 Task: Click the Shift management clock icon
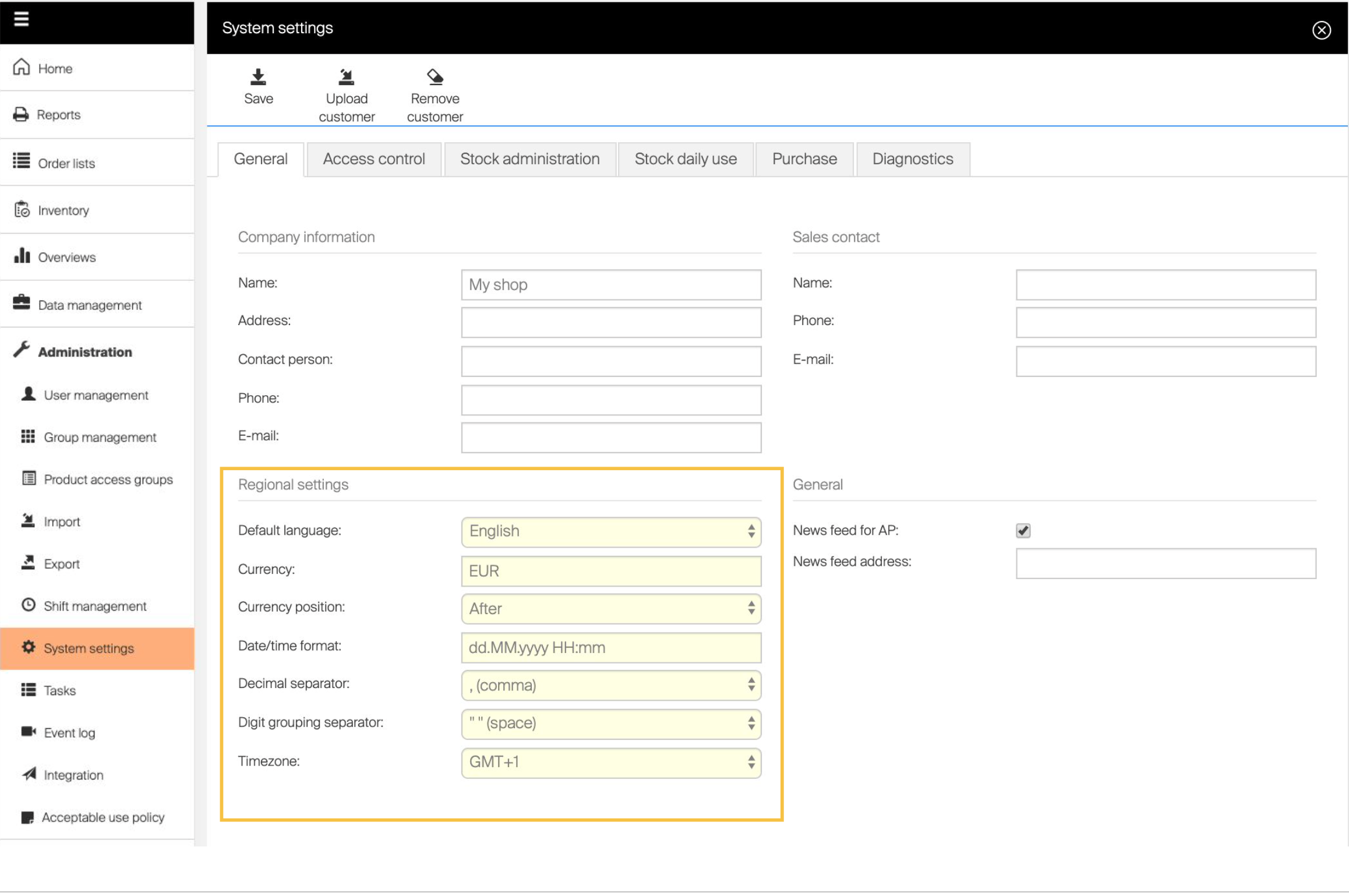(28, 605)
